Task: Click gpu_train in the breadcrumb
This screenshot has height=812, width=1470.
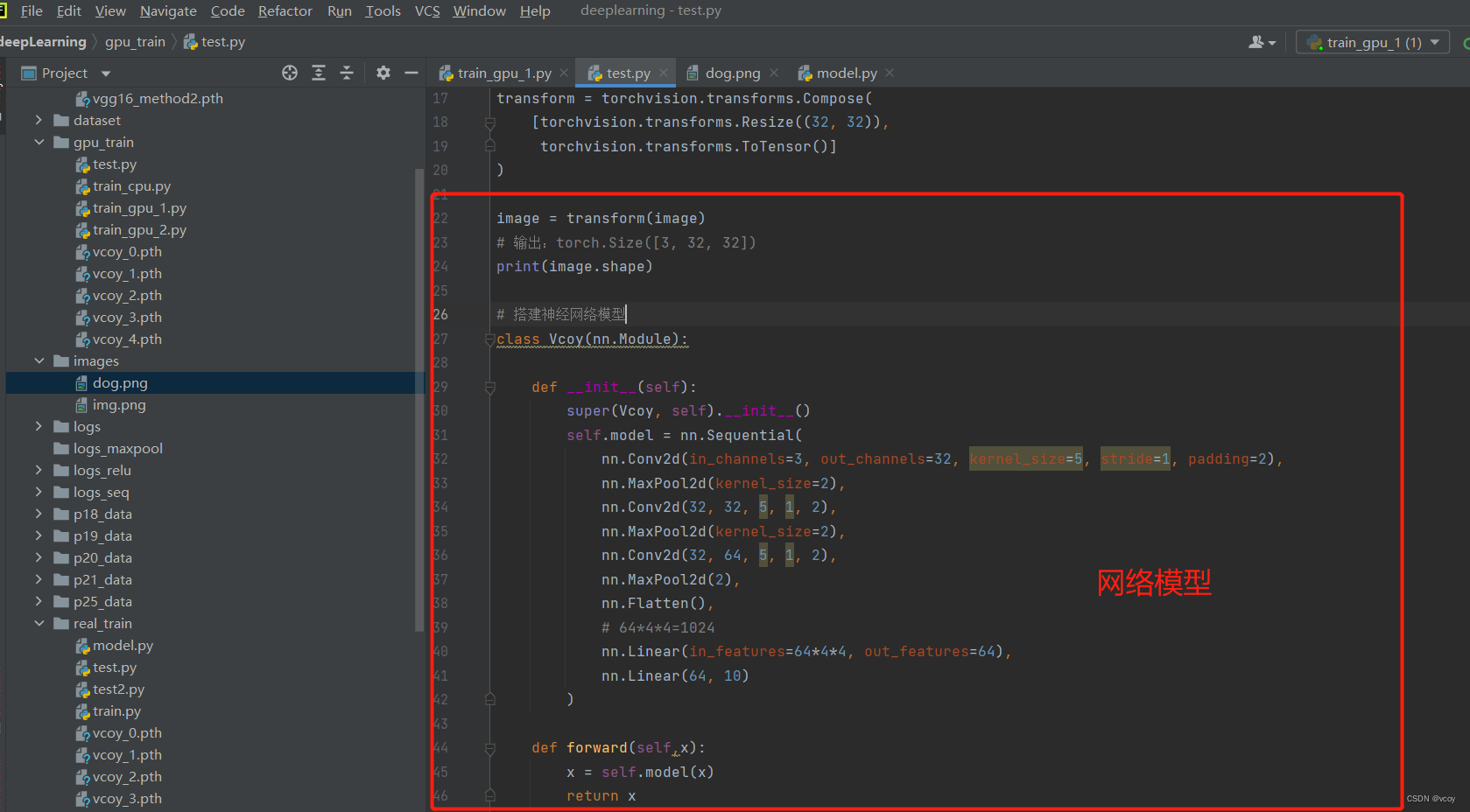Action: (x=135, y=41)
